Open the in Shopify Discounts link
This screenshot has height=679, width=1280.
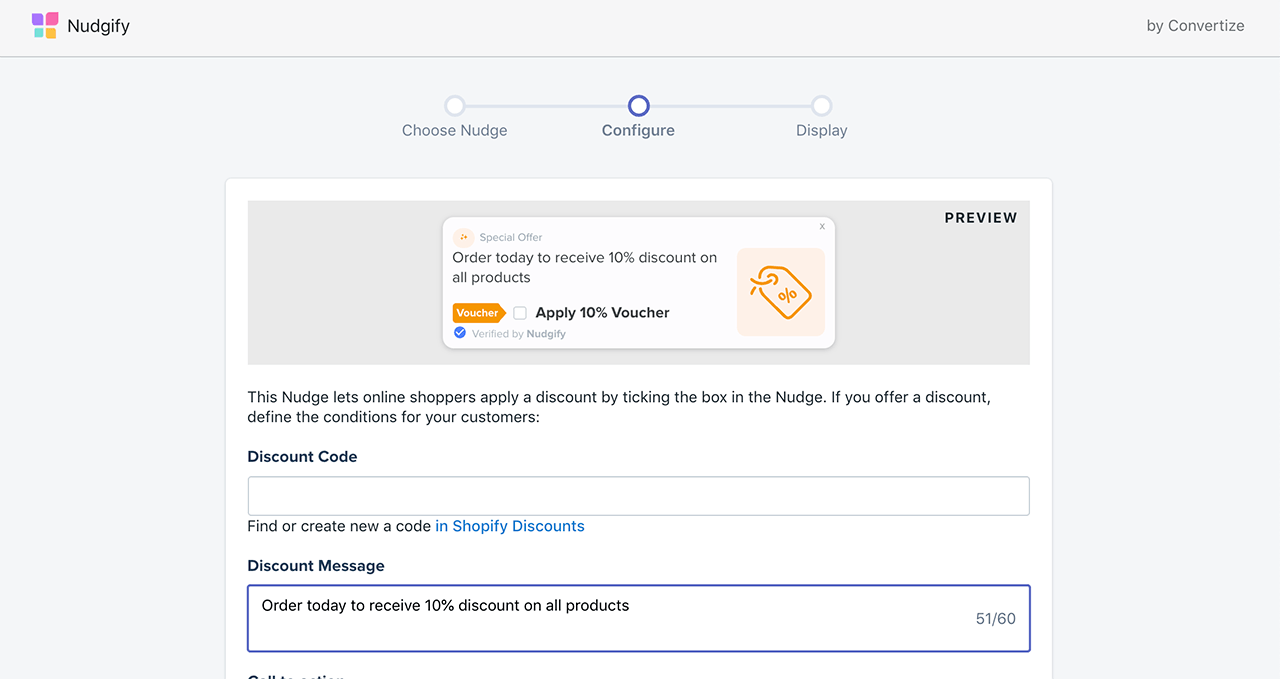(510, 526)
